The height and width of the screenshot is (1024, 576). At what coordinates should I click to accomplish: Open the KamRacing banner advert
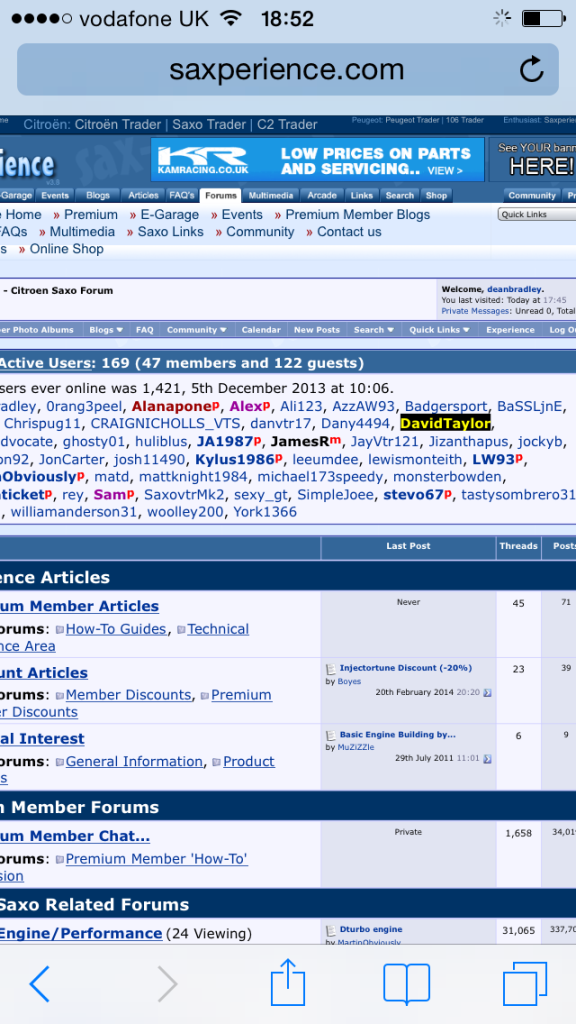(x=317, y=160)
